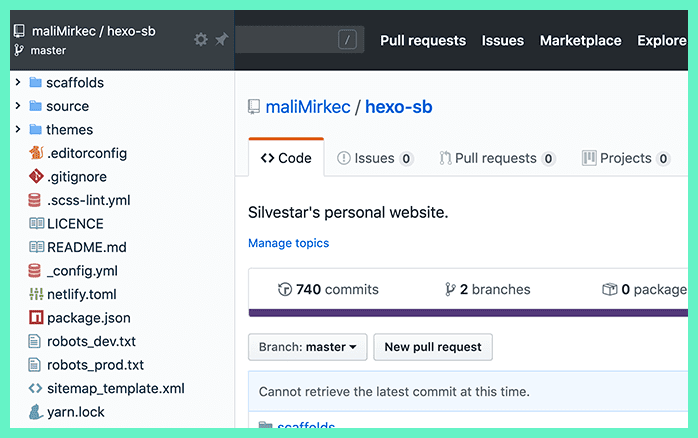The width and height of the screenshot is (698, 438).
Task: Open Marketplace in top navigation
Action: pyautogui.click(x=580, y=41)
